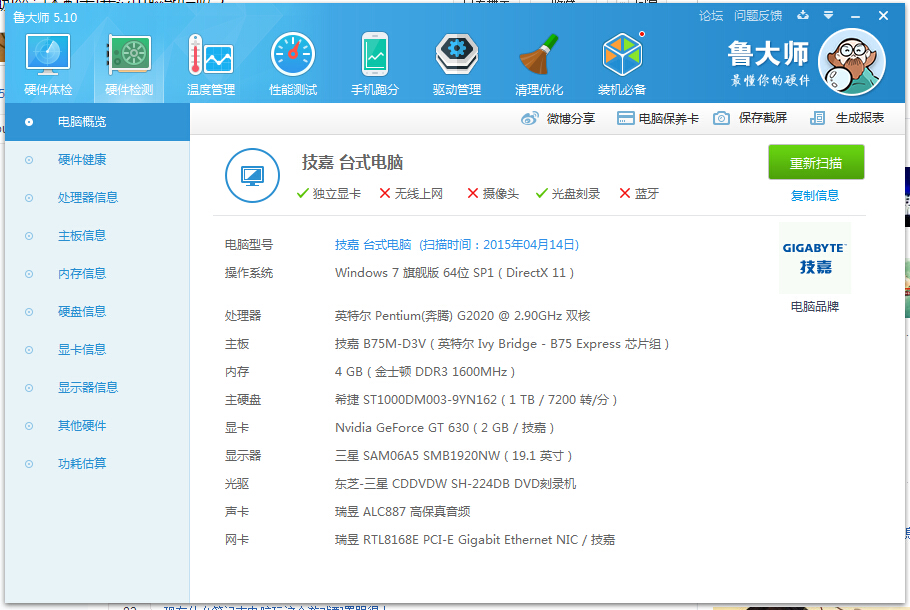Select 电脑概览 in sidebar
The width and height of the screenshot is (910, 610).
(x=98, y=122)
